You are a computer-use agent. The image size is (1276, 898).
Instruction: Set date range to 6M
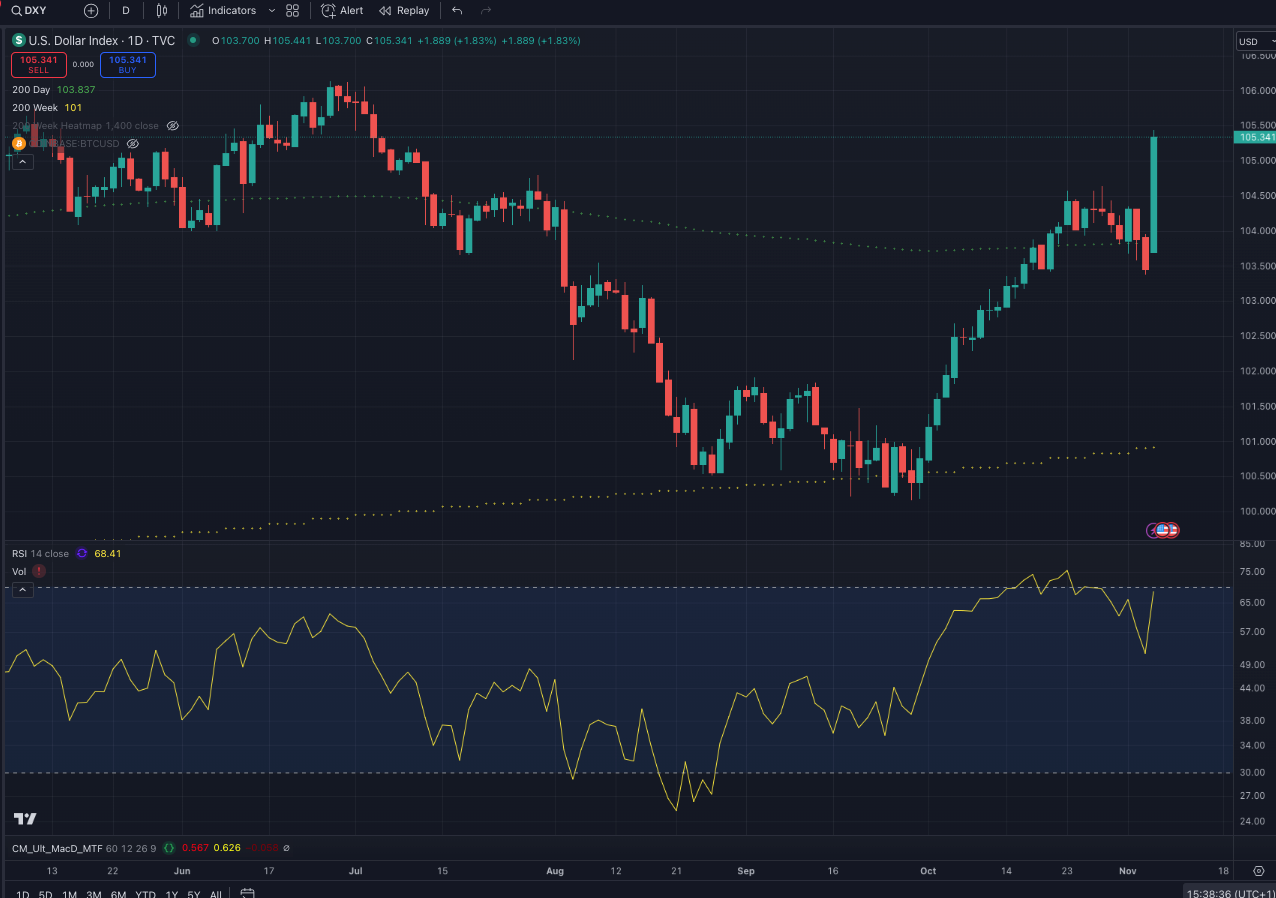pyautogui.click(x=118, y=894)
